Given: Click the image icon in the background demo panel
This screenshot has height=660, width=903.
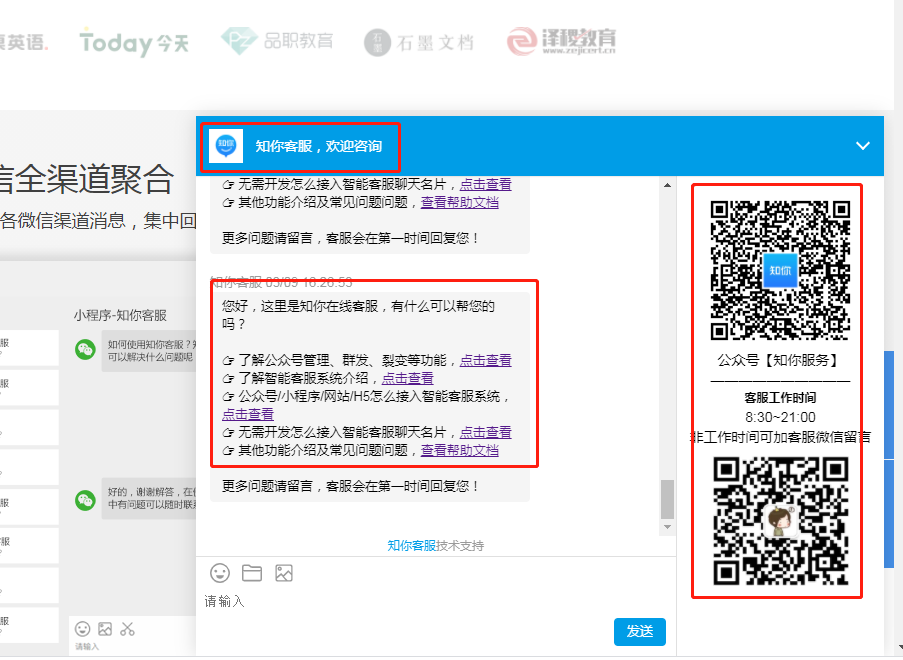Looking at the screenshot, I should 105,629.
